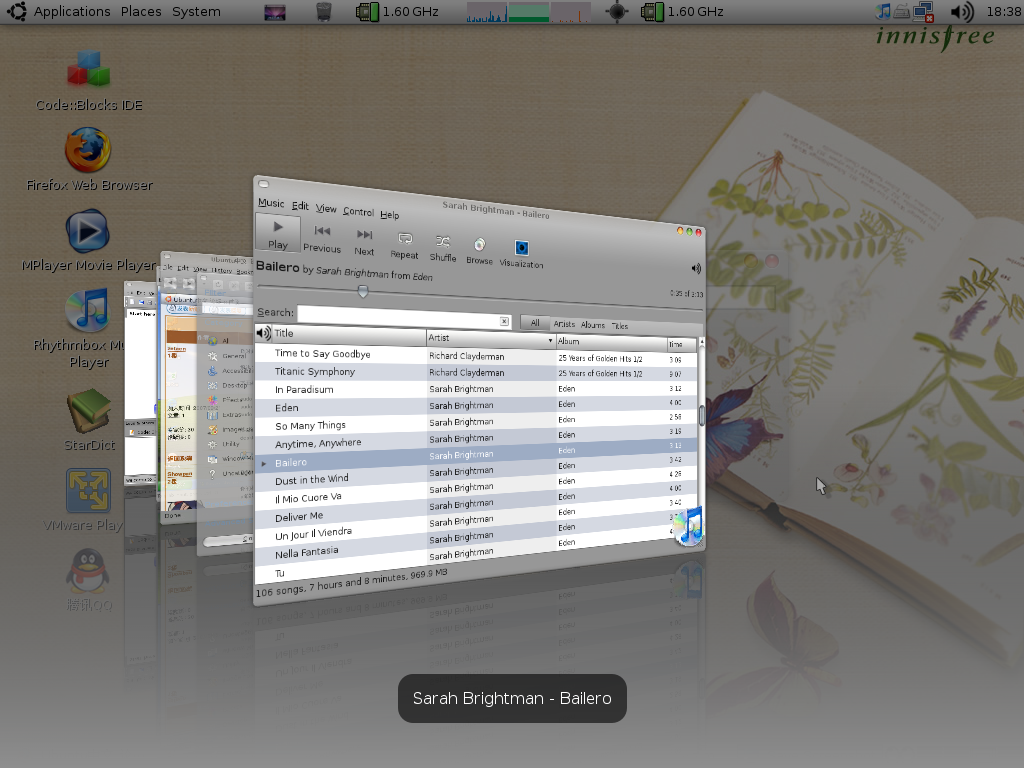Open the Applications menu in top panel
The height and width of the screenshot is (768, 1024).
[72, 11]
